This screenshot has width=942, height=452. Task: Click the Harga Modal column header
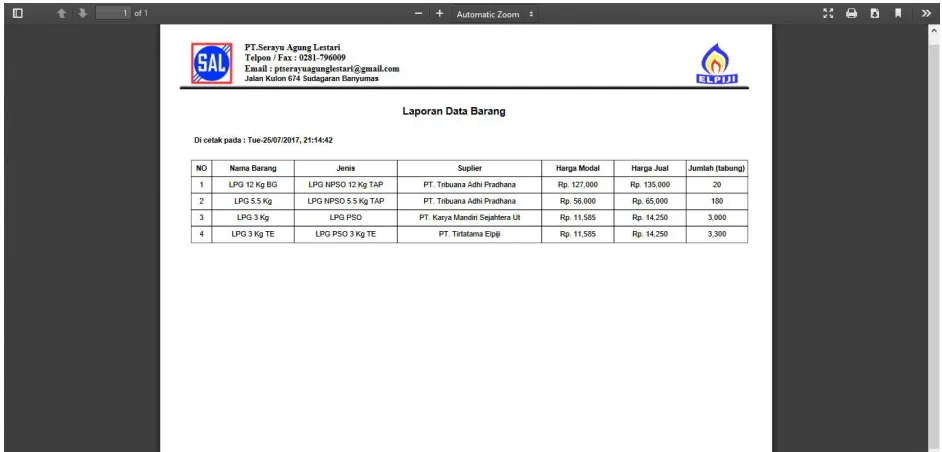tap(577, 168)
